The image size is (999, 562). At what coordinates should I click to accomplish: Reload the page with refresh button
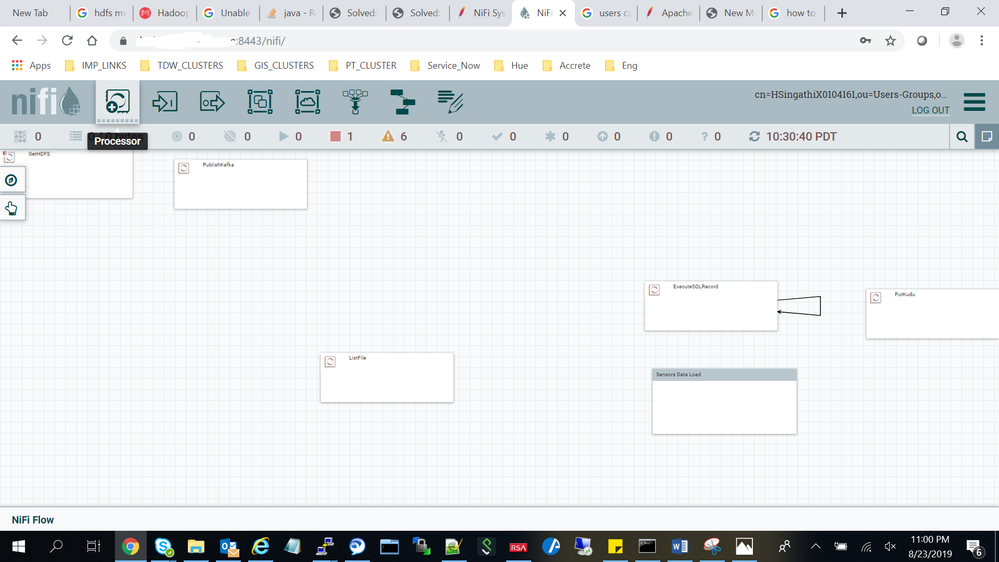[x=67, y=41]
